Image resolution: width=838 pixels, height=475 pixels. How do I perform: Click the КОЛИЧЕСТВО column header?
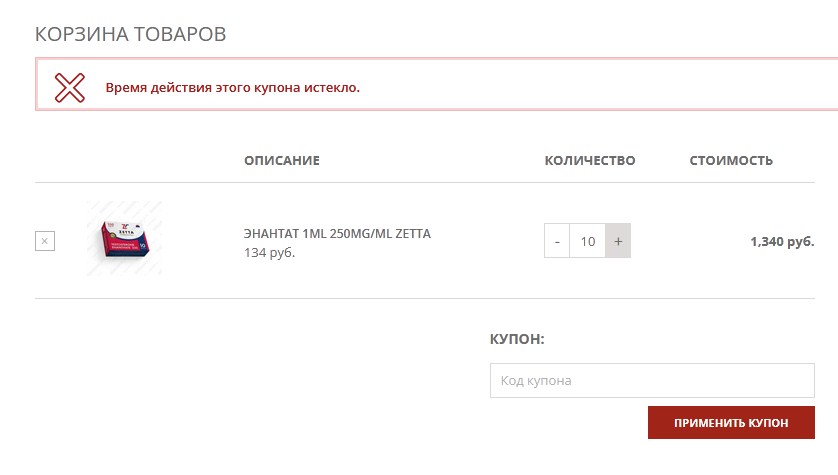point(590,160)
